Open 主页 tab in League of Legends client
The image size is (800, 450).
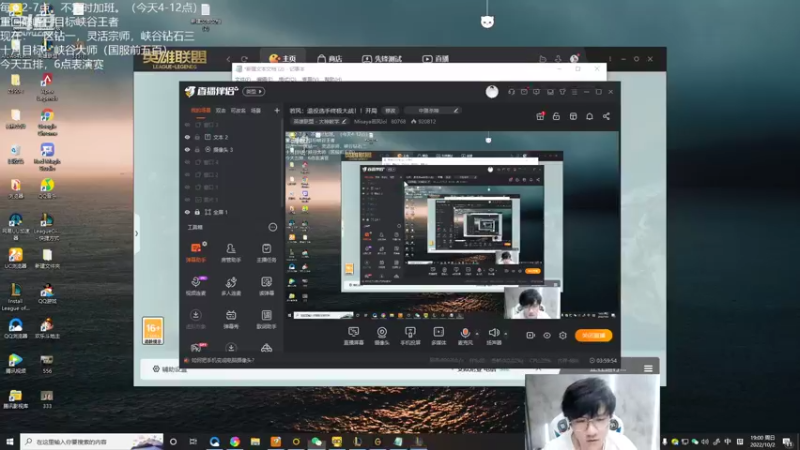tap(283, 58)
